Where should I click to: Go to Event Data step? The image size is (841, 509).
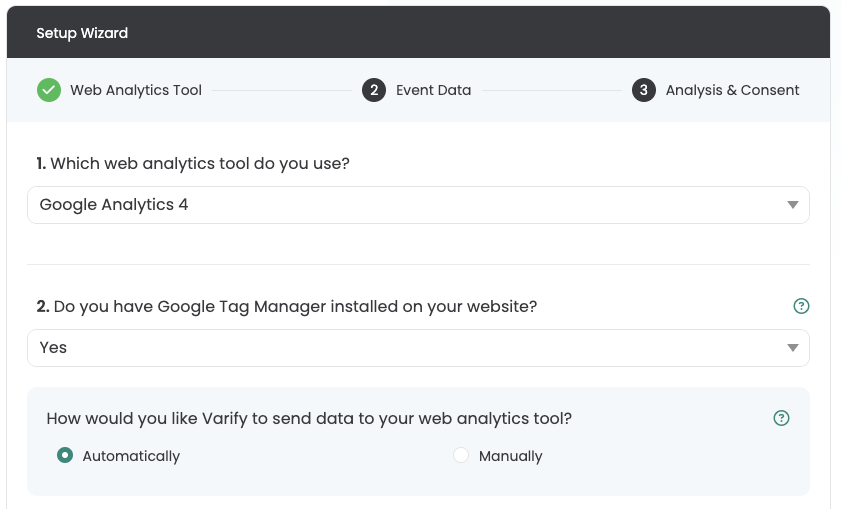tap(433, 90)
